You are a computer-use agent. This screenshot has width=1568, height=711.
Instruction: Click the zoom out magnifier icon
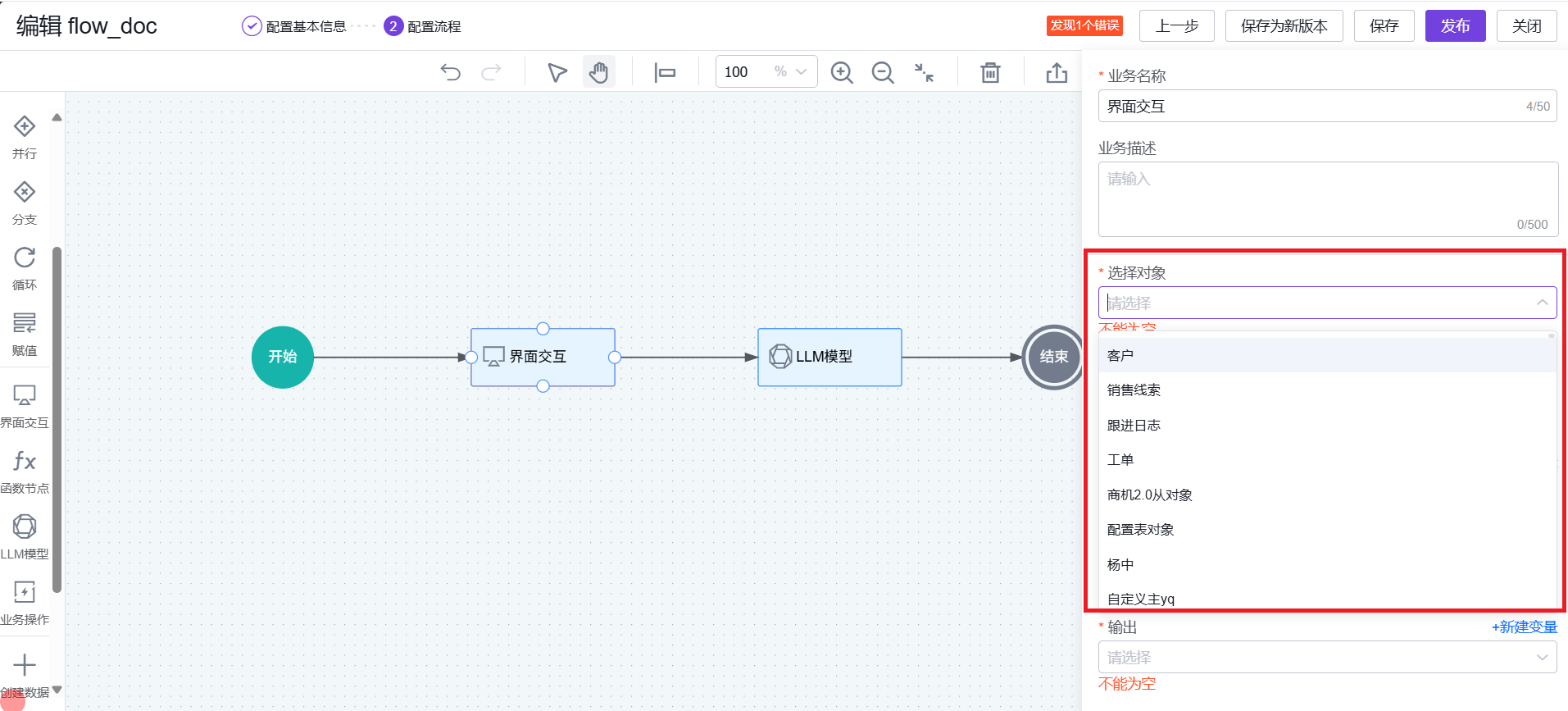pos(883,72)
